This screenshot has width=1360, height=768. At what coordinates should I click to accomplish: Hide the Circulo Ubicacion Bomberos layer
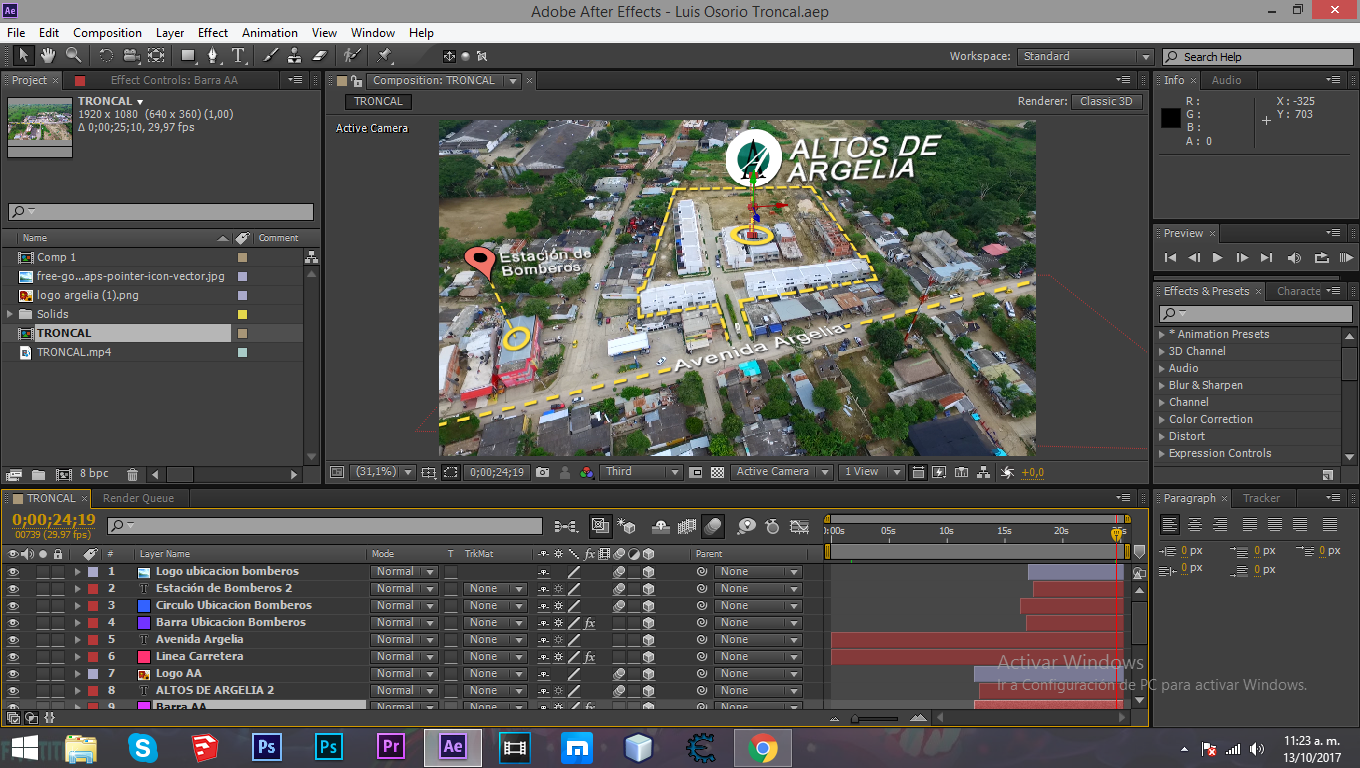coord(13,606)
